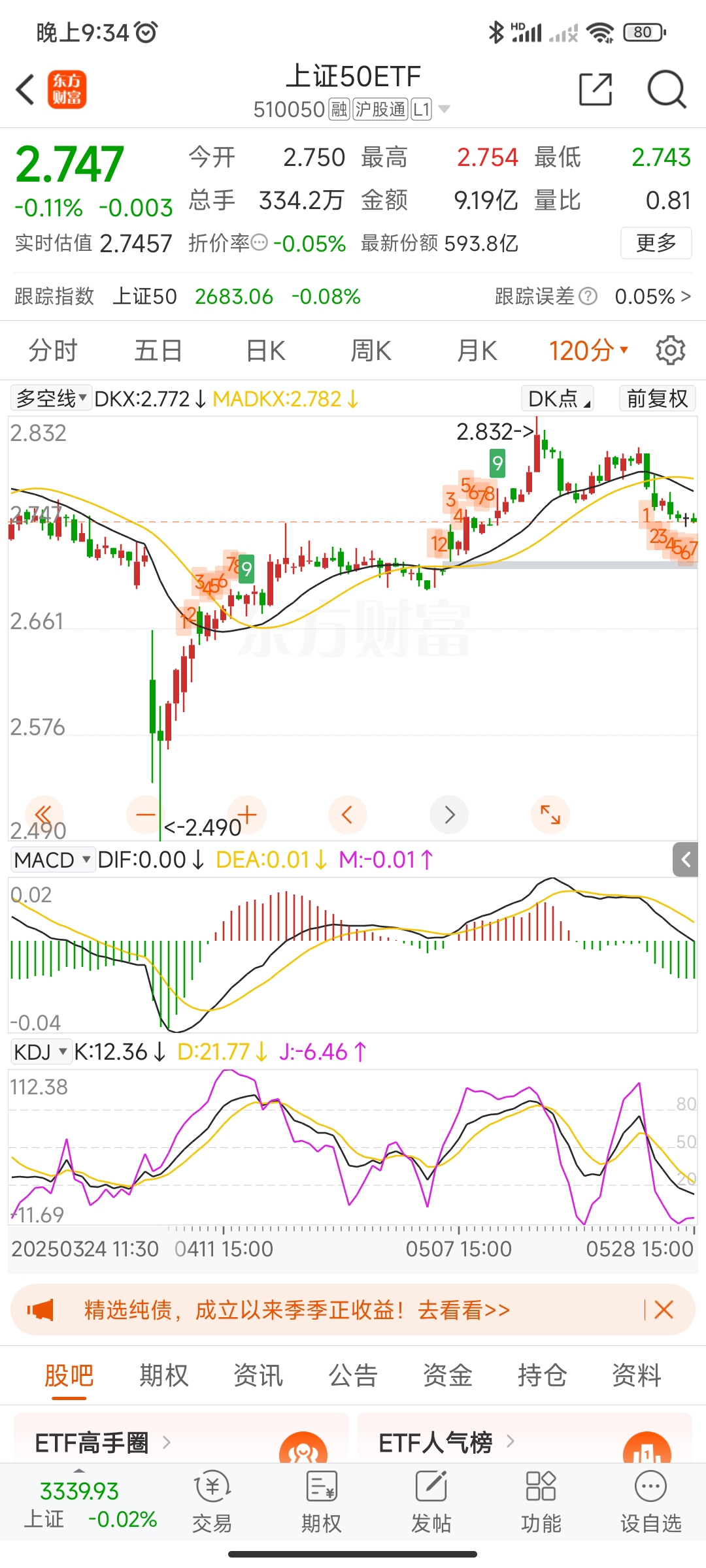Viewport: 706px width, 1568px height.
Task: Expand chart to fullscreen icon
Action: 550,815
